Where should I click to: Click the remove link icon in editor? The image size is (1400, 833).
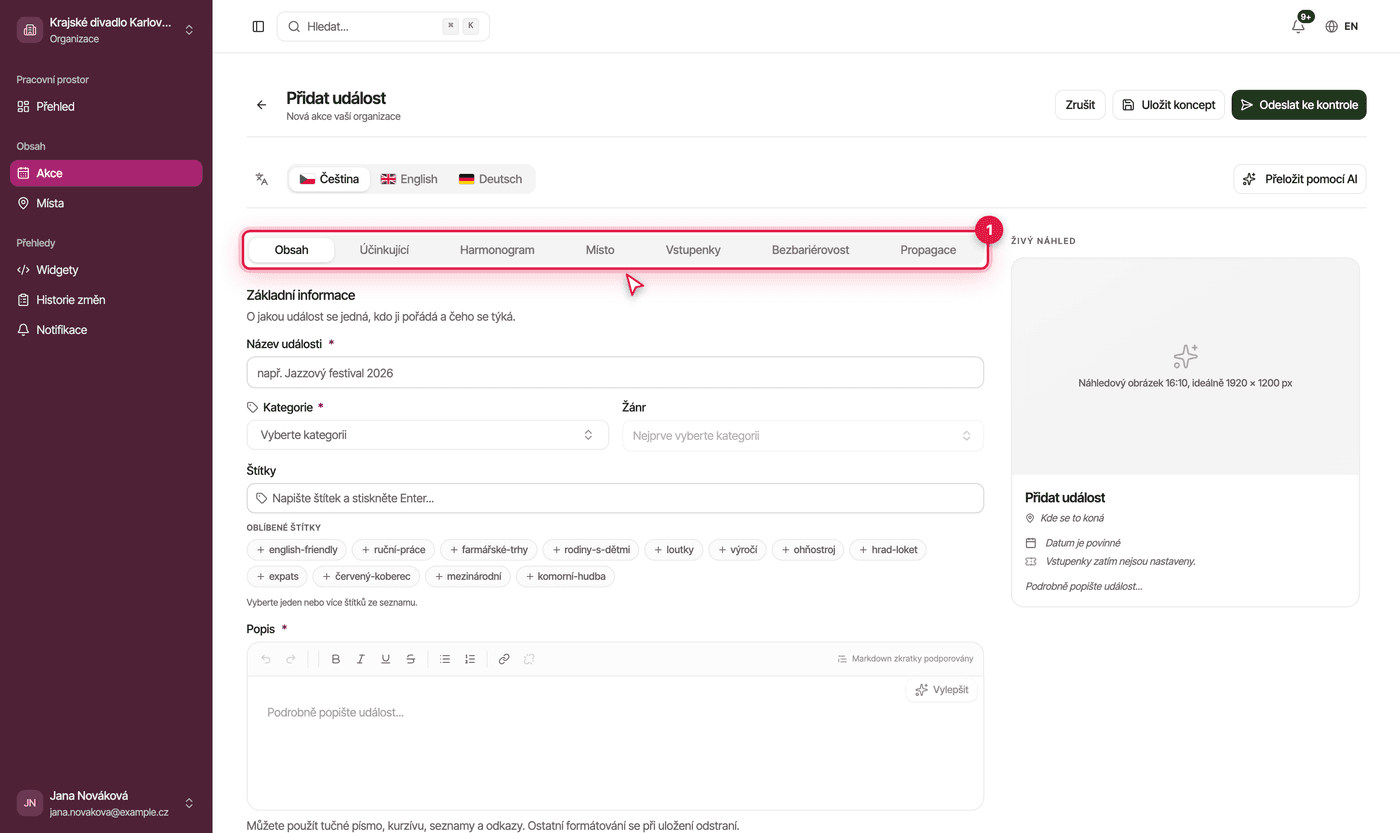coord(529,659)
